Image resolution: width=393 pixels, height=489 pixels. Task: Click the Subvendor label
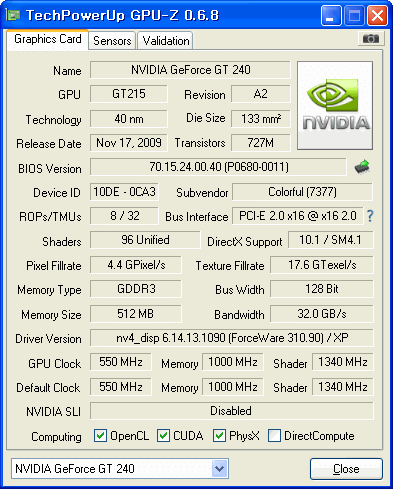click(202, 193)
